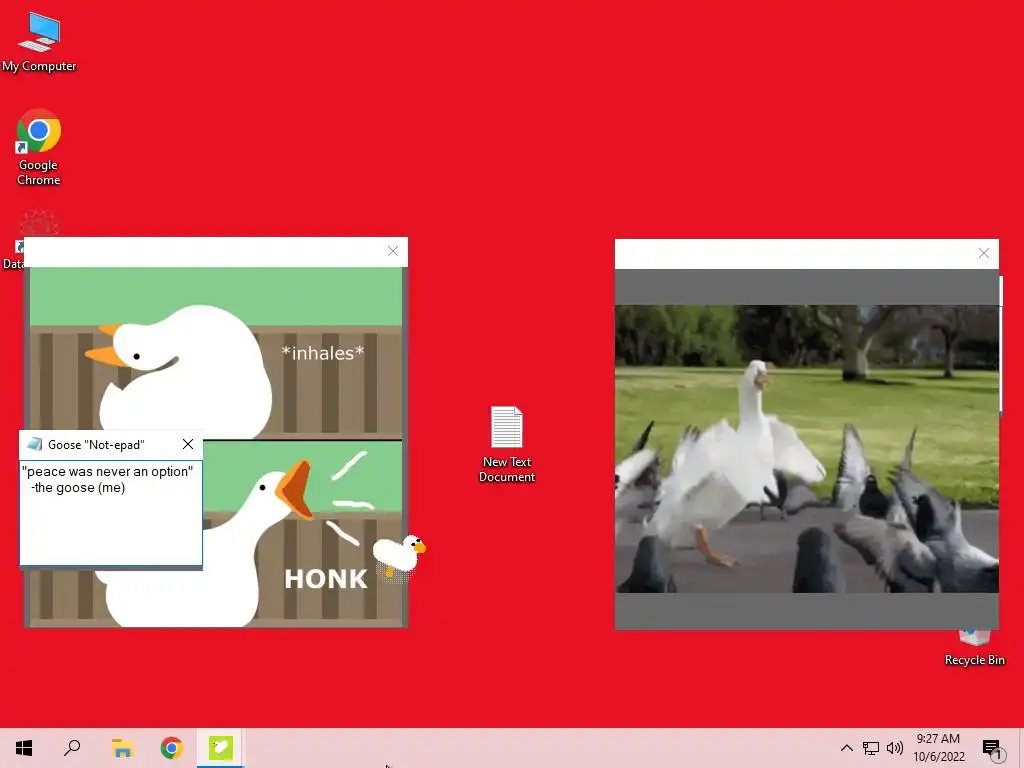The image size is (1024, 768).
Task: Click the desktop goose walking near HONK
Action: point(399,555)
